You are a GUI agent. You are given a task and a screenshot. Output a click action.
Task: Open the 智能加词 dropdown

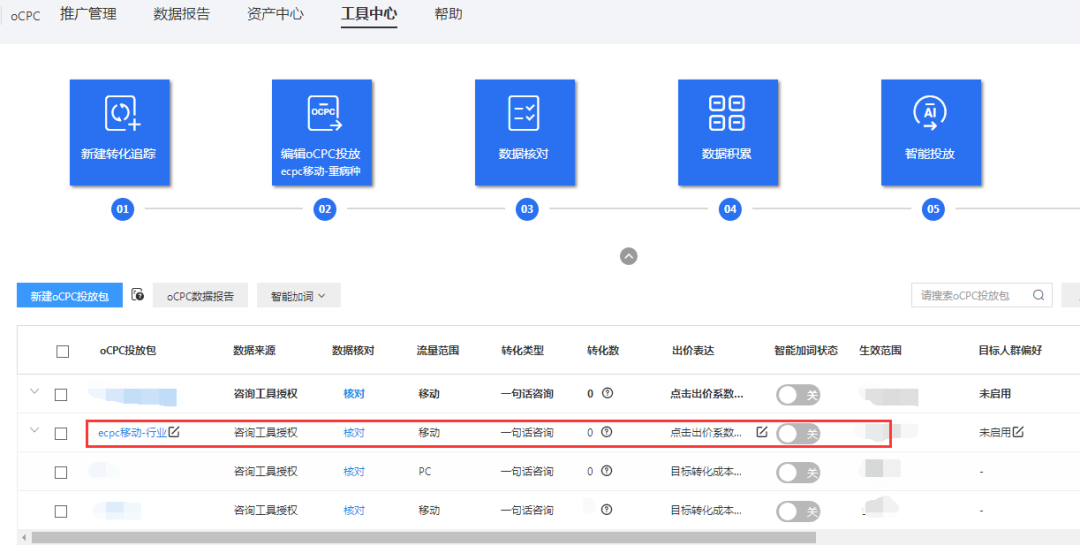[x=298, y=295]
